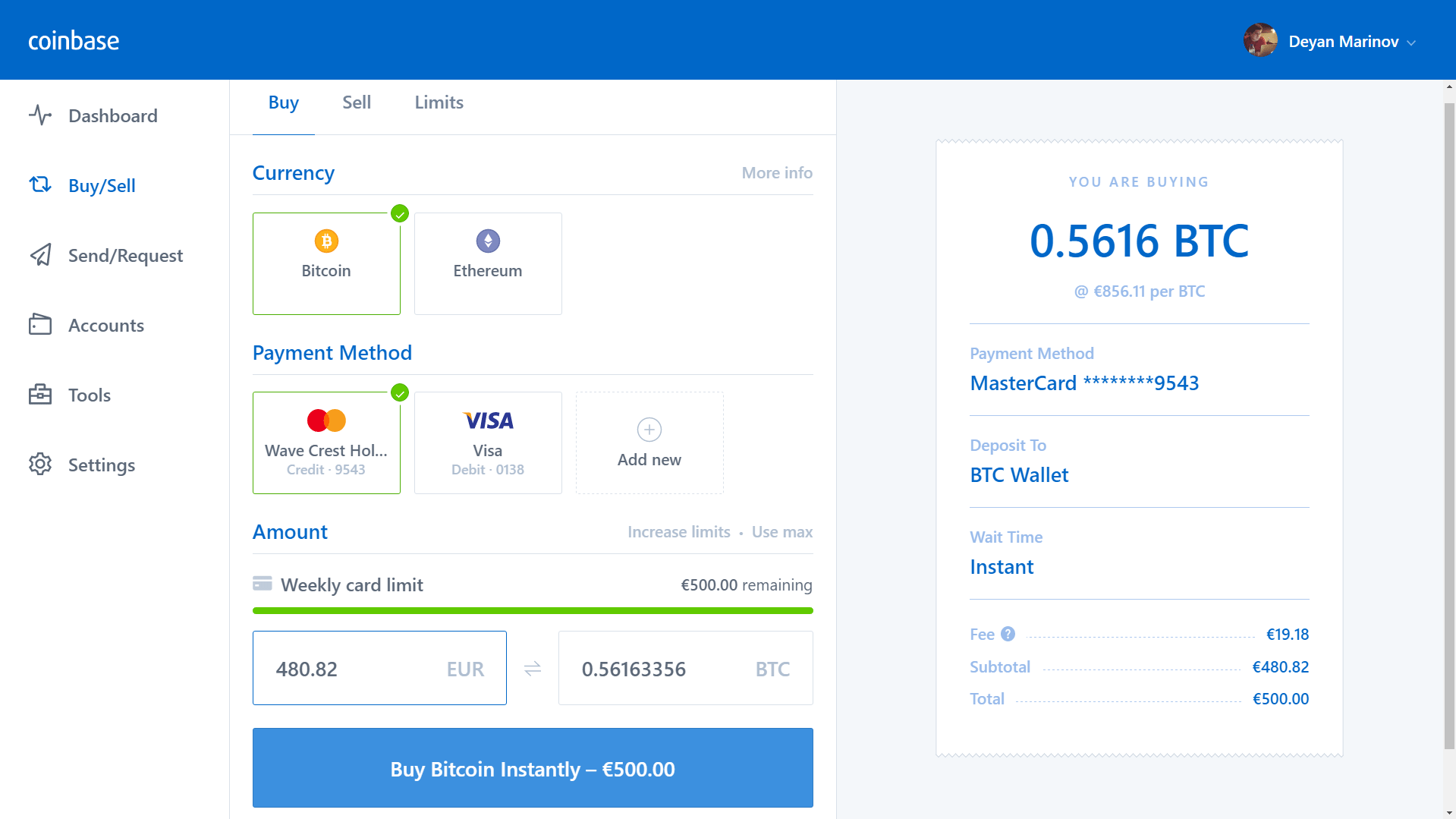1456x819 pixels.
Task: Click the weekly card limit card icon
Action: pos(263,584)
